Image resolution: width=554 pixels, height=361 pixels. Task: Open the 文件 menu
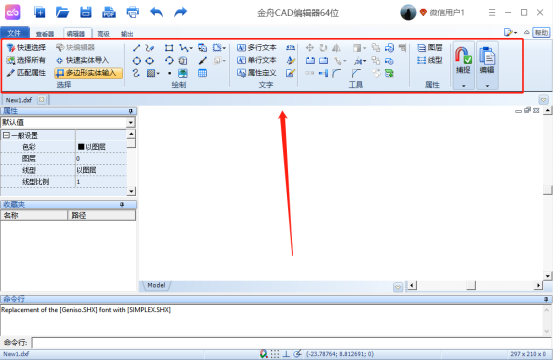14,33
